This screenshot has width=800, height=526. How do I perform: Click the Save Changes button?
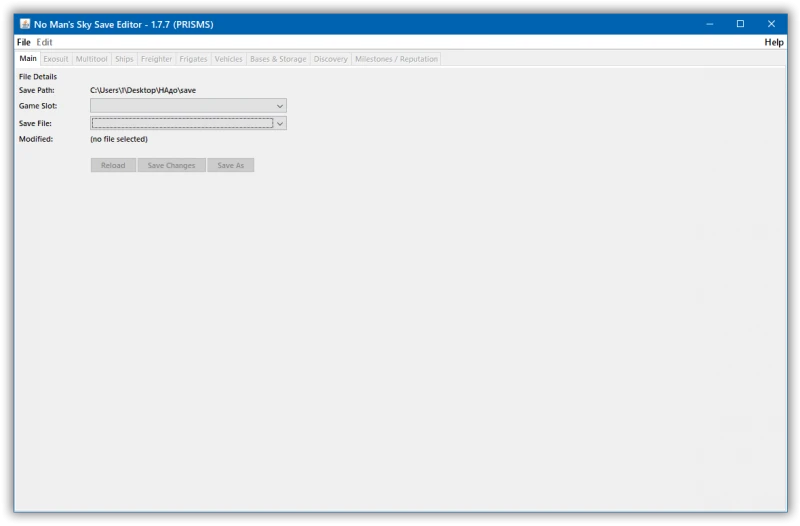[x=171, y=165]
